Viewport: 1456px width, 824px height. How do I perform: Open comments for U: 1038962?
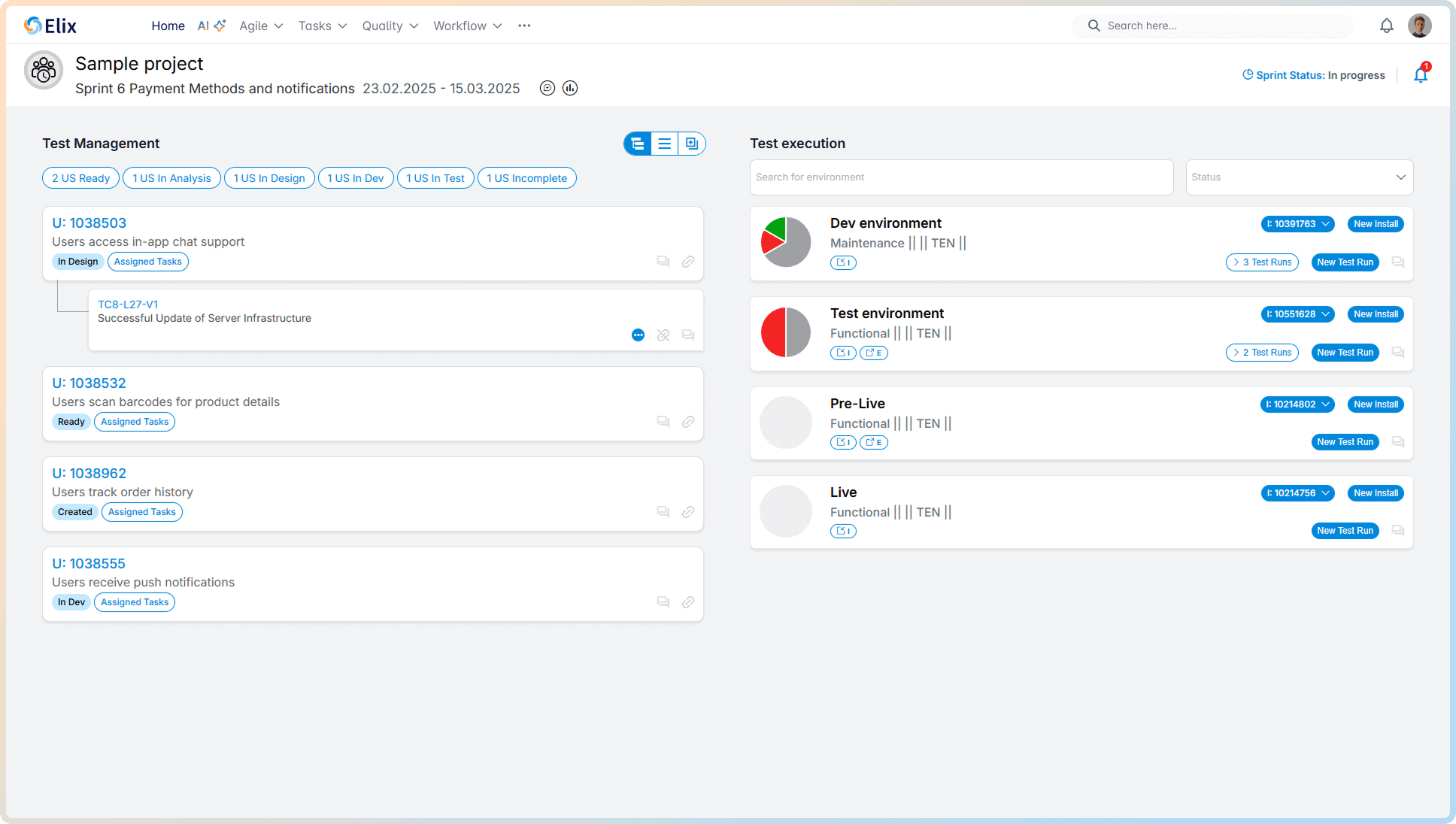(663, 512)
